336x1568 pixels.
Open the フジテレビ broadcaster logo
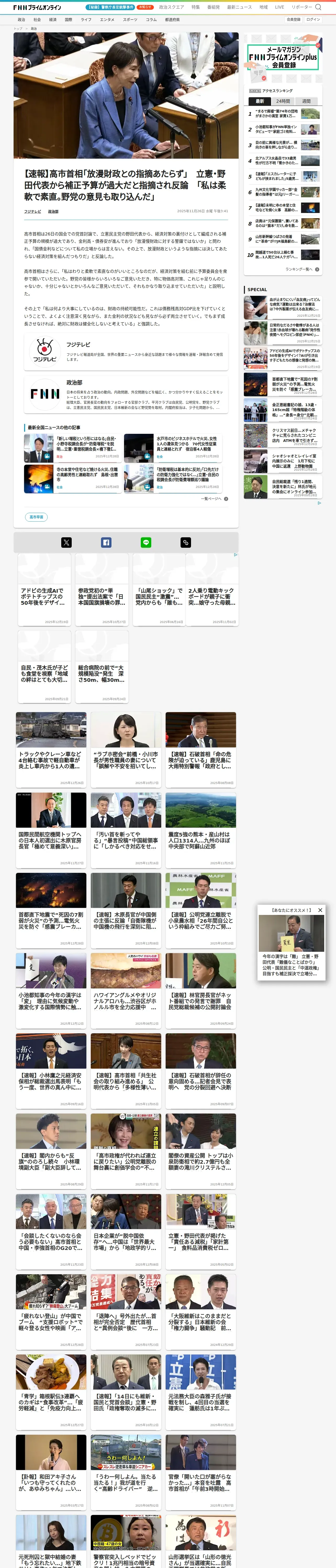pyautogui.click(x=44, y=351)
